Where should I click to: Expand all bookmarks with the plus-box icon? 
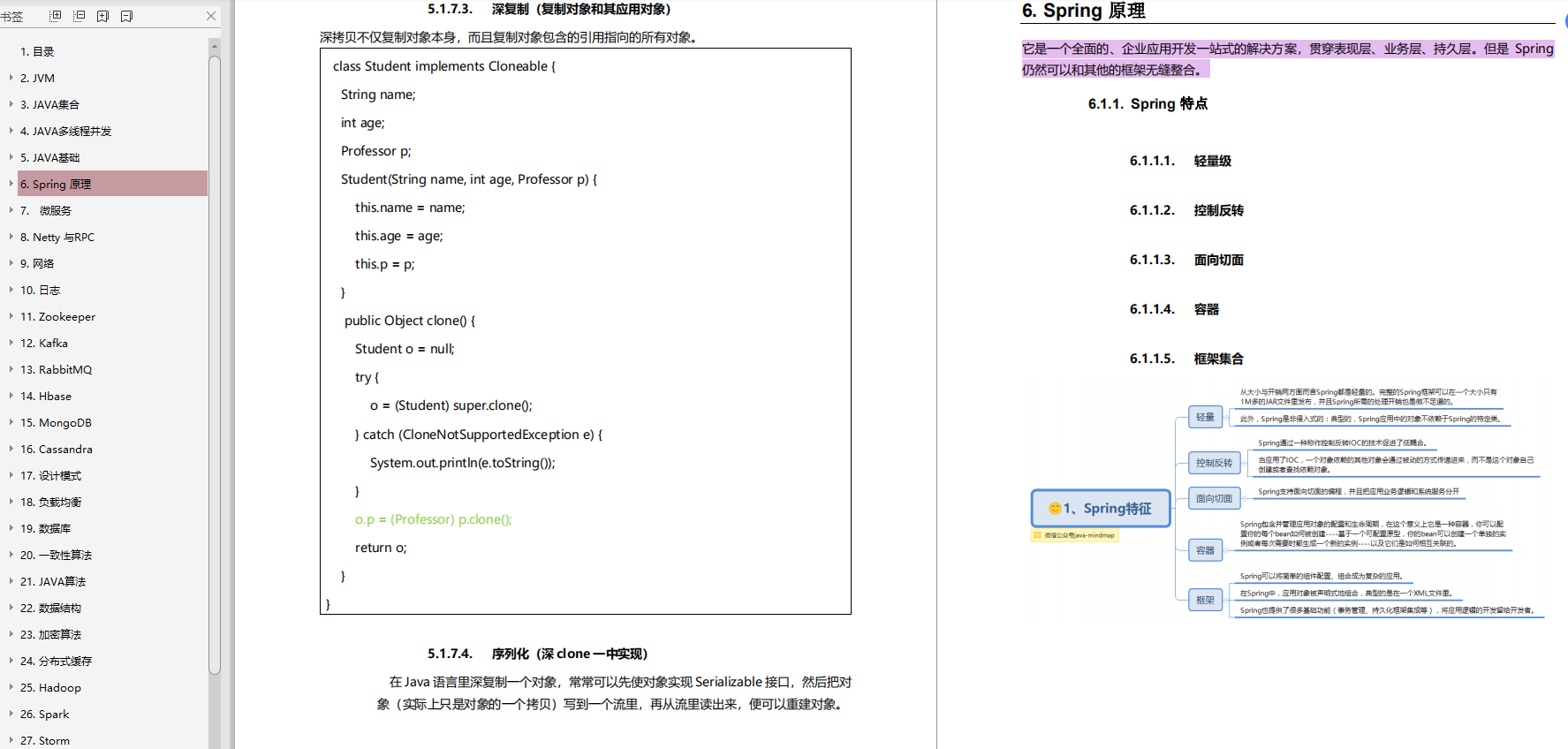pyautogui.click(x=56, y=16)
